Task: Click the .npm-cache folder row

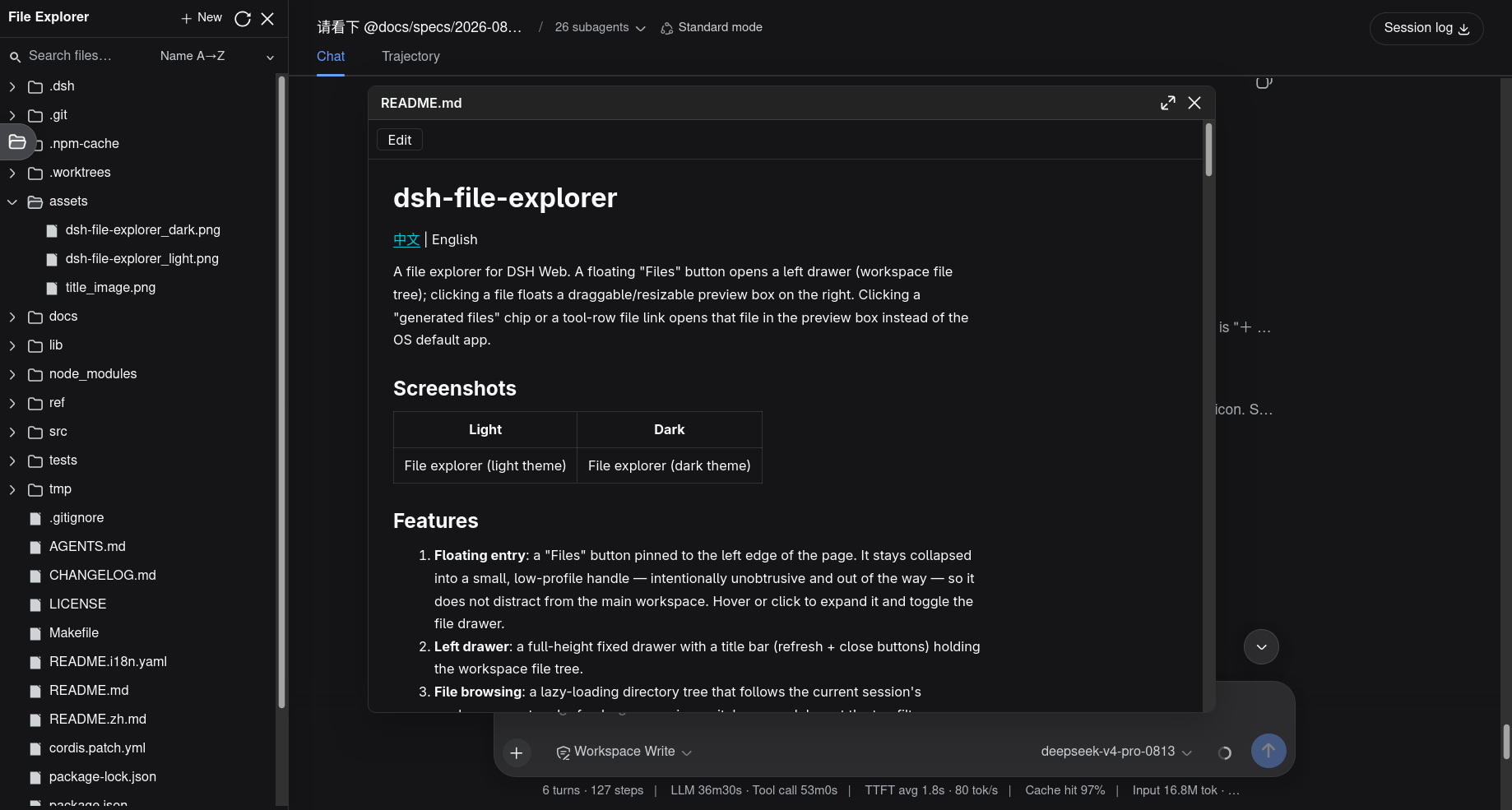Action: coord(84,144)
